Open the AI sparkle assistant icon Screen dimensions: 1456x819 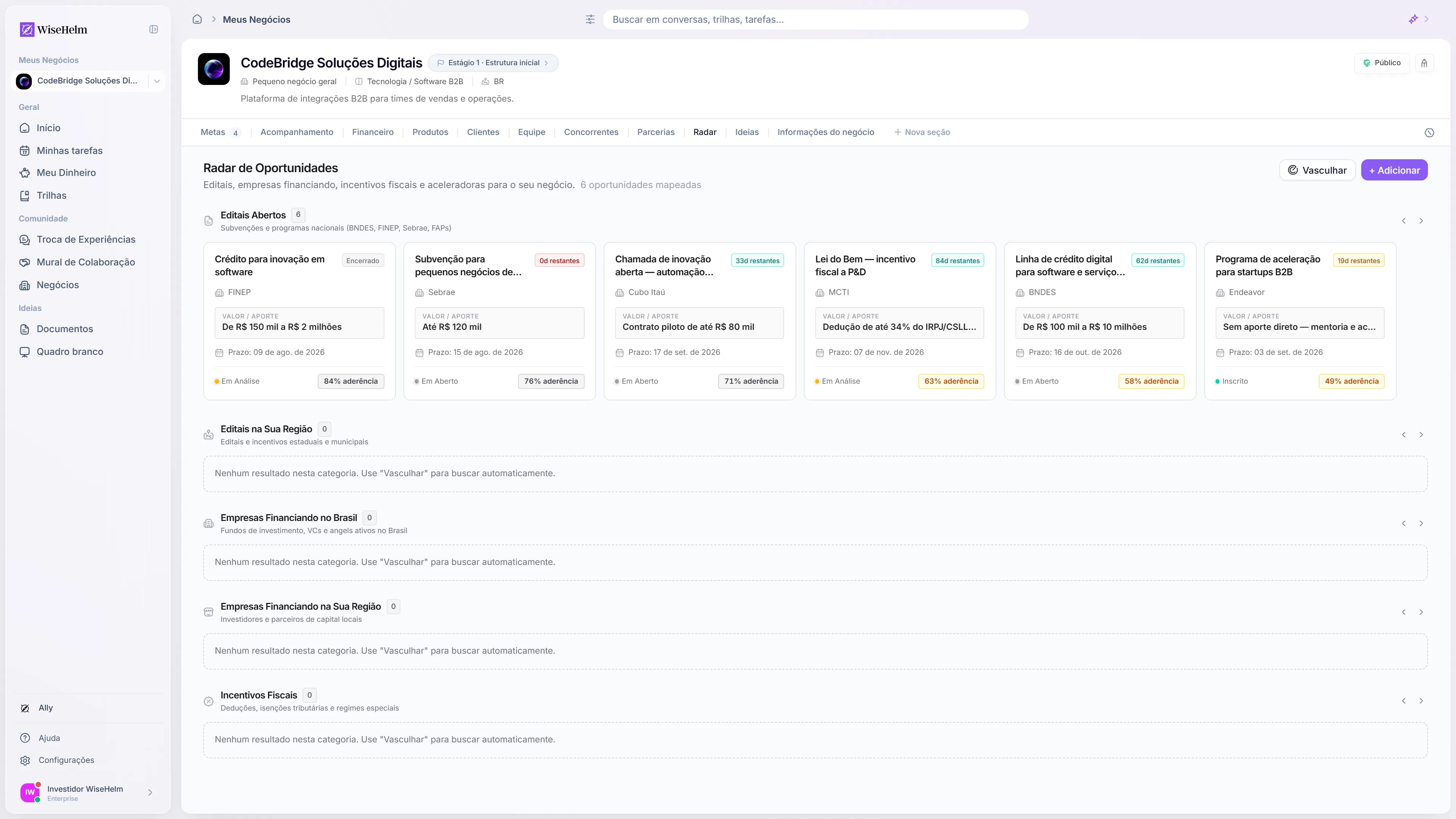click(x=1413, y=19)
